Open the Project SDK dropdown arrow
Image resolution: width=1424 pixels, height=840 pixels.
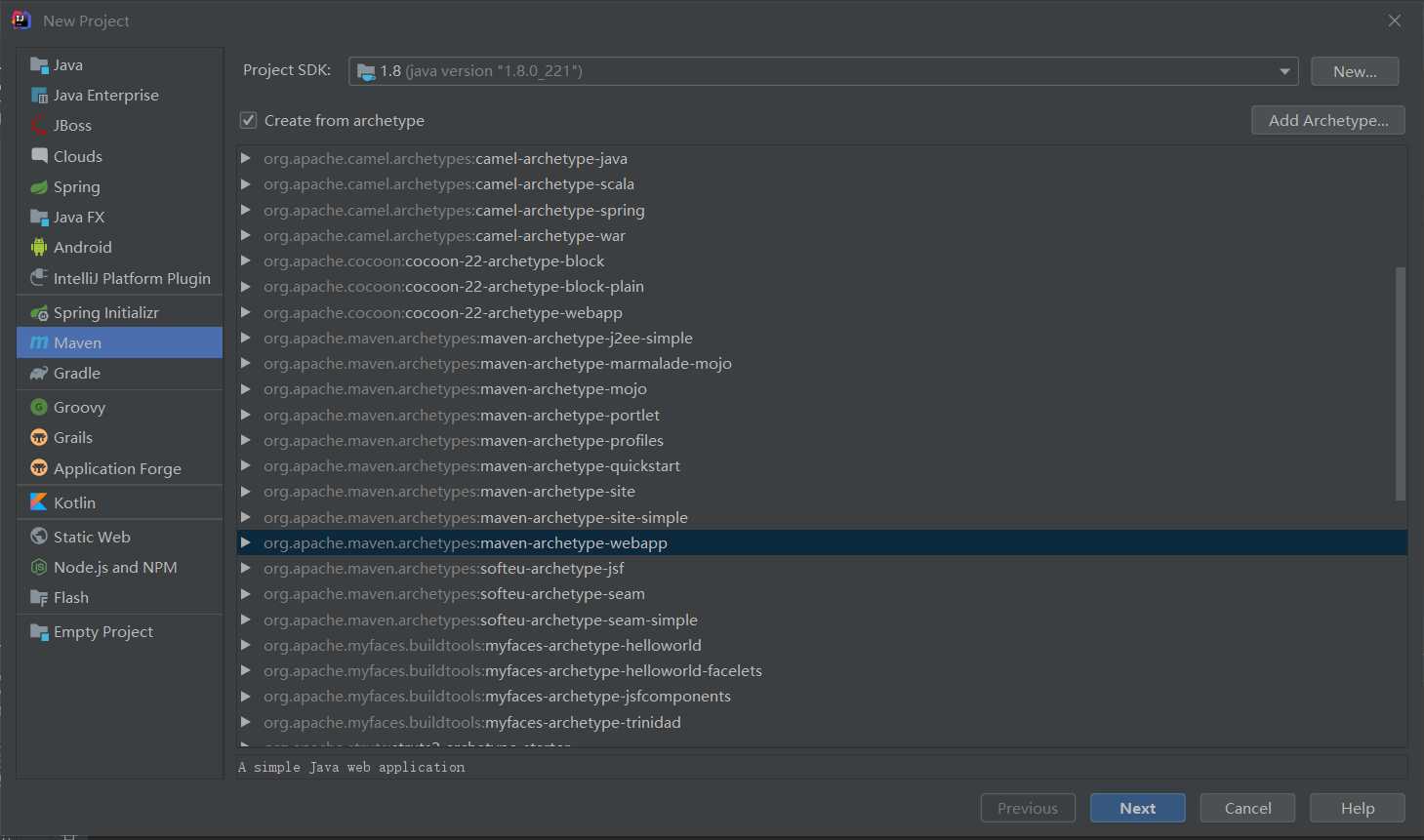pyautogui.click(x=1285, y=71)
